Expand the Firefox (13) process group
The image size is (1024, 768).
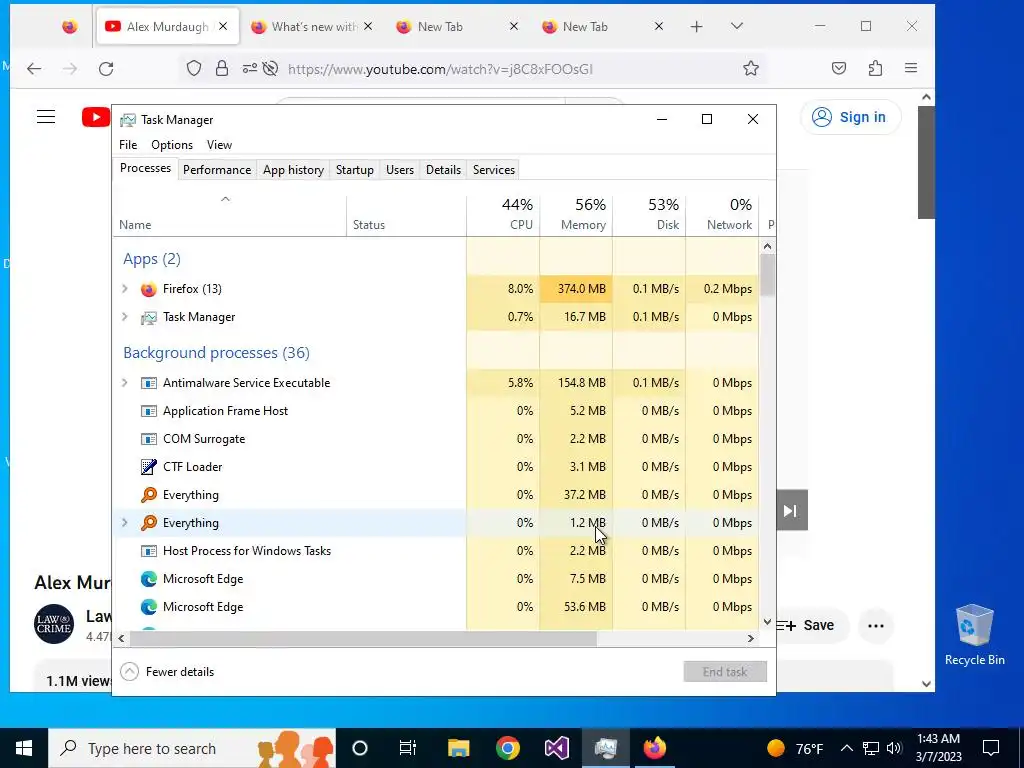[x=125, y=289]
